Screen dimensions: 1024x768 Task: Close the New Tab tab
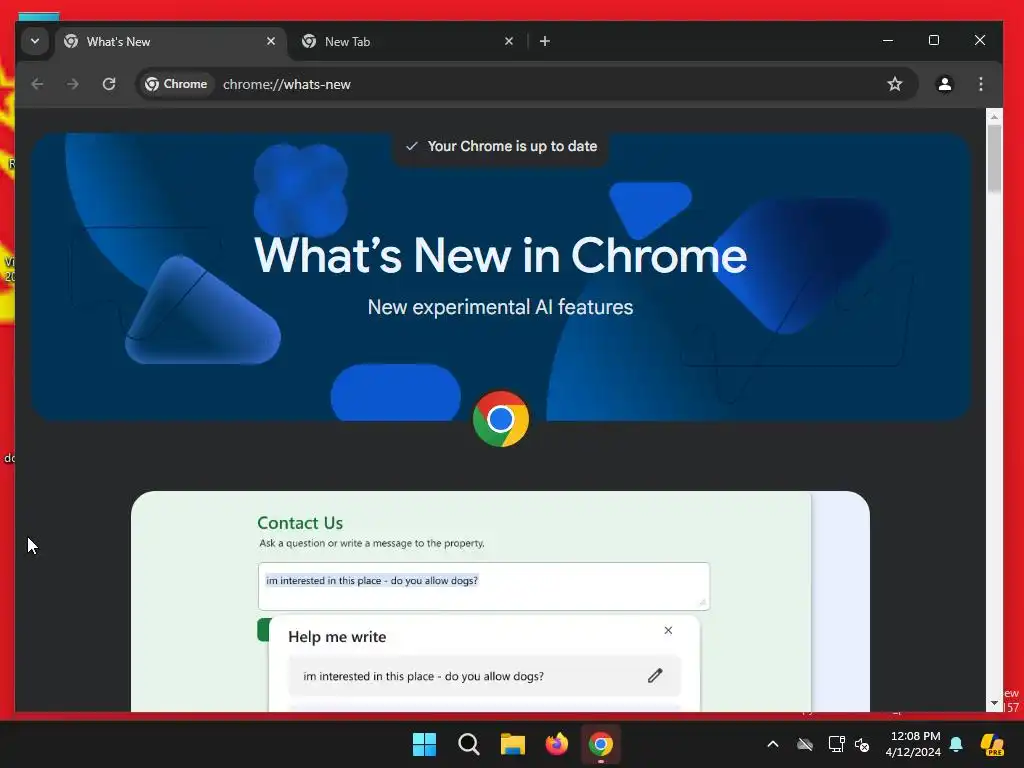coord(509,41)
